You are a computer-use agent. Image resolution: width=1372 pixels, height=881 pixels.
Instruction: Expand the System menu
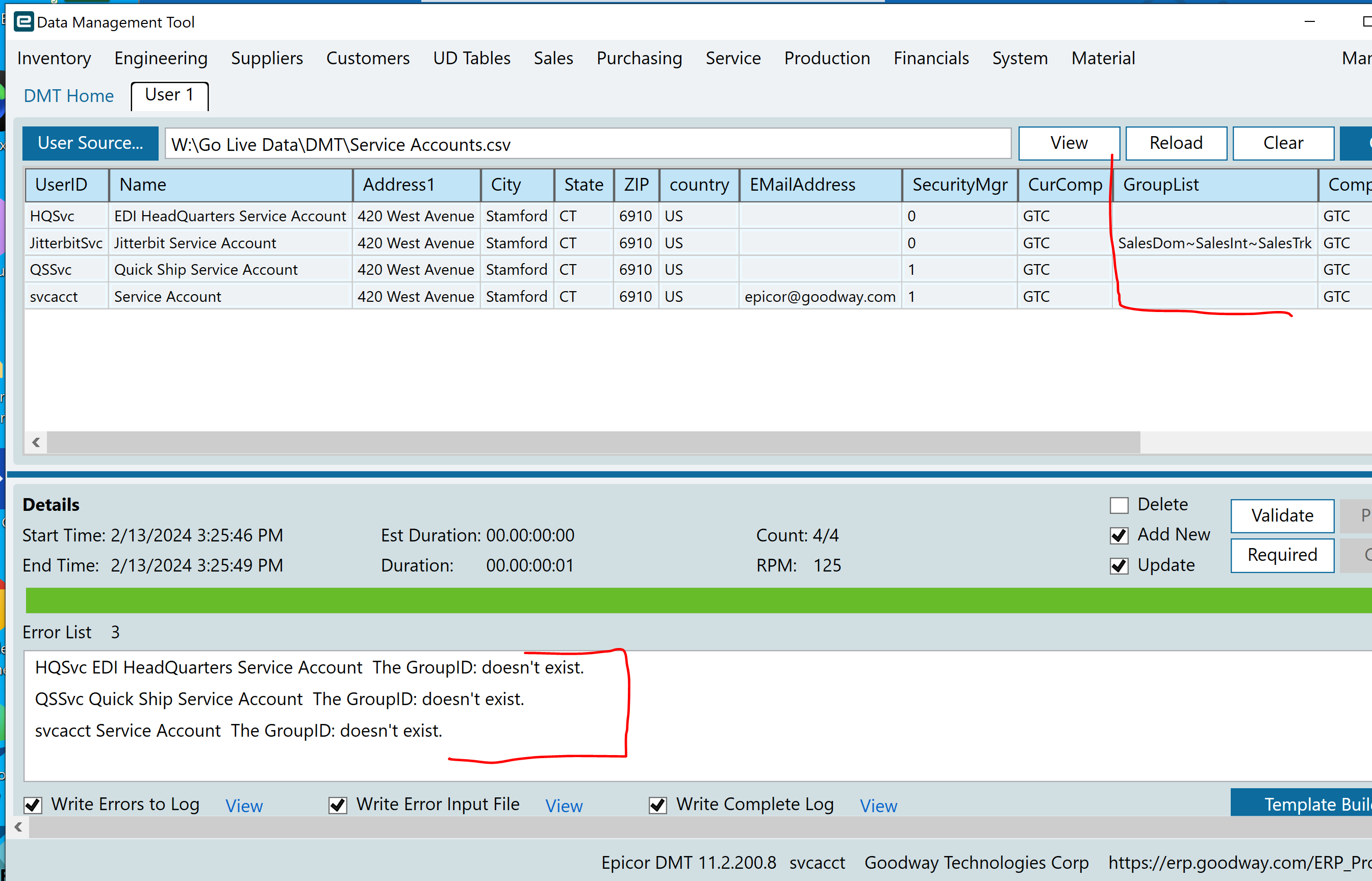pyautogui.click(x=1020, y=58)
